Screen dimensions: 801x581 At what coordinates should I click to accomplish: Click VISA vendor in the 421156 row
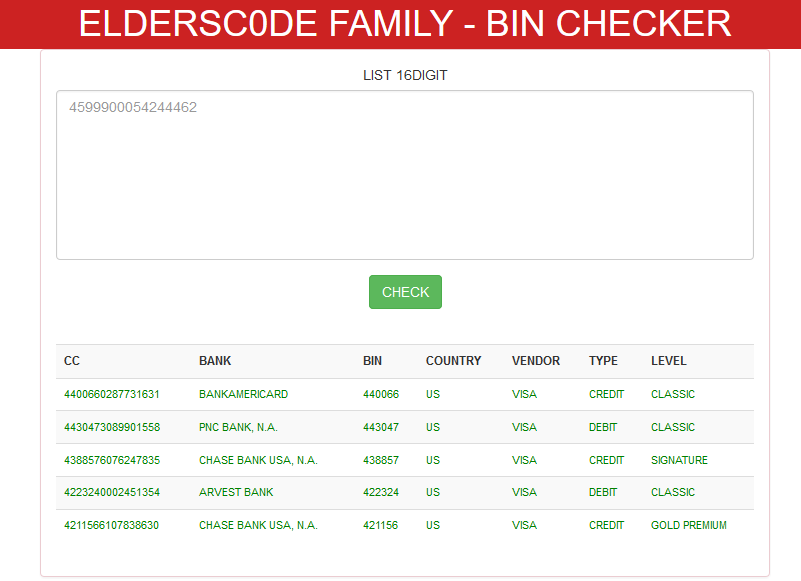[x=524, y=525]
